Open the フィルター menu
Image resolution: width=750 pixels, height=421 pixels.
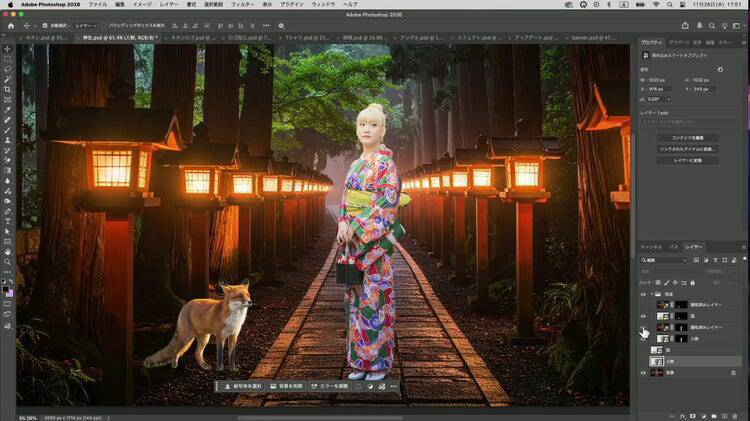(243, 4)
